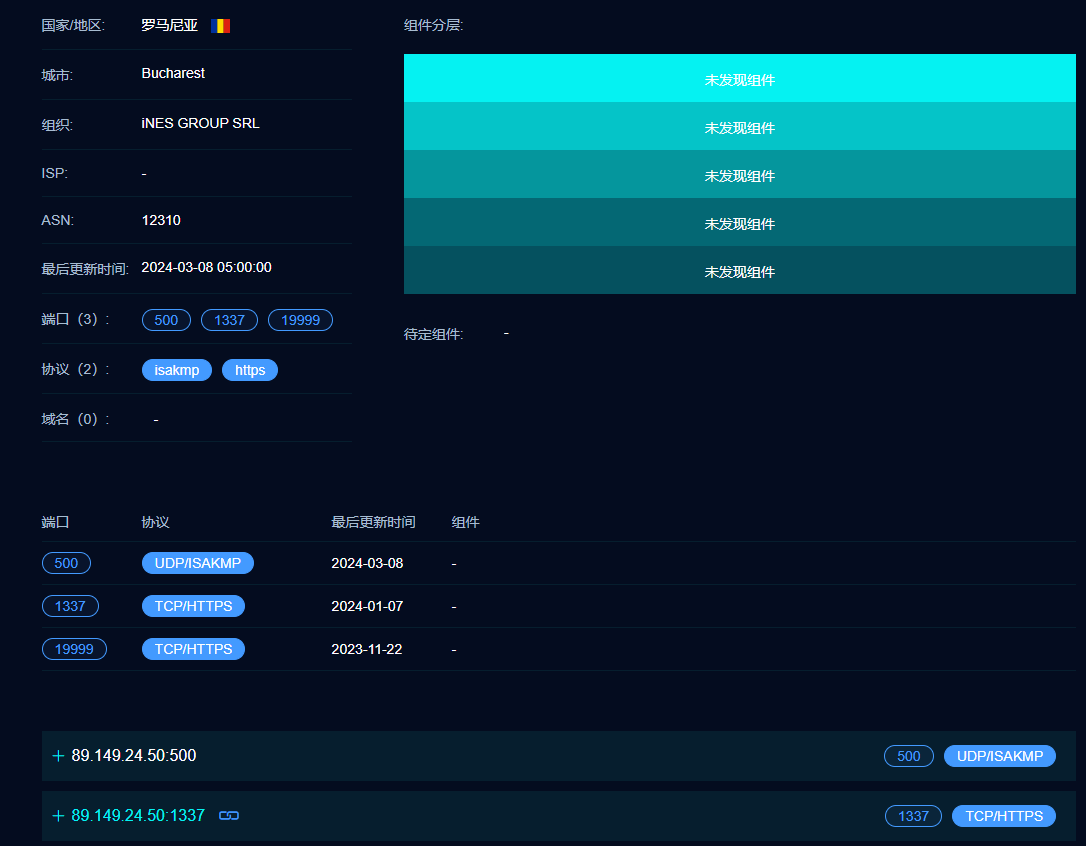Viewport: 1086px width, 846px height.
Task: Click port 19999 in the table row
Action: click(x=74, y=649)
